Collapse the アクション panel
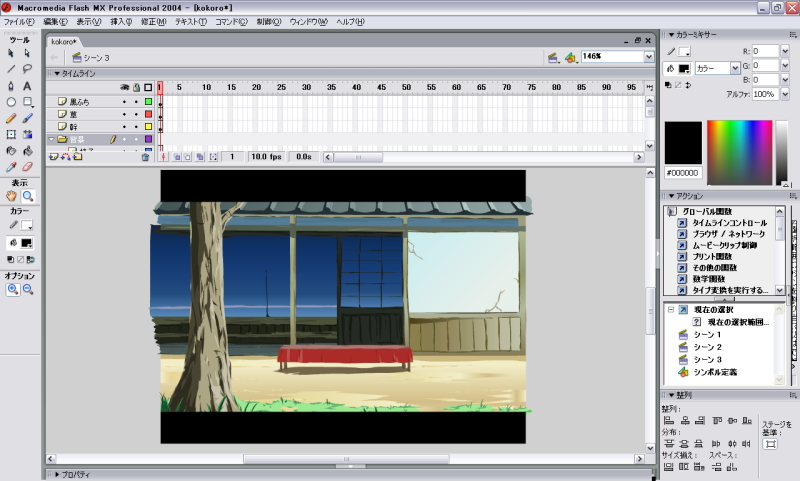This screenshot has height=481, width=800. (672, 196)
